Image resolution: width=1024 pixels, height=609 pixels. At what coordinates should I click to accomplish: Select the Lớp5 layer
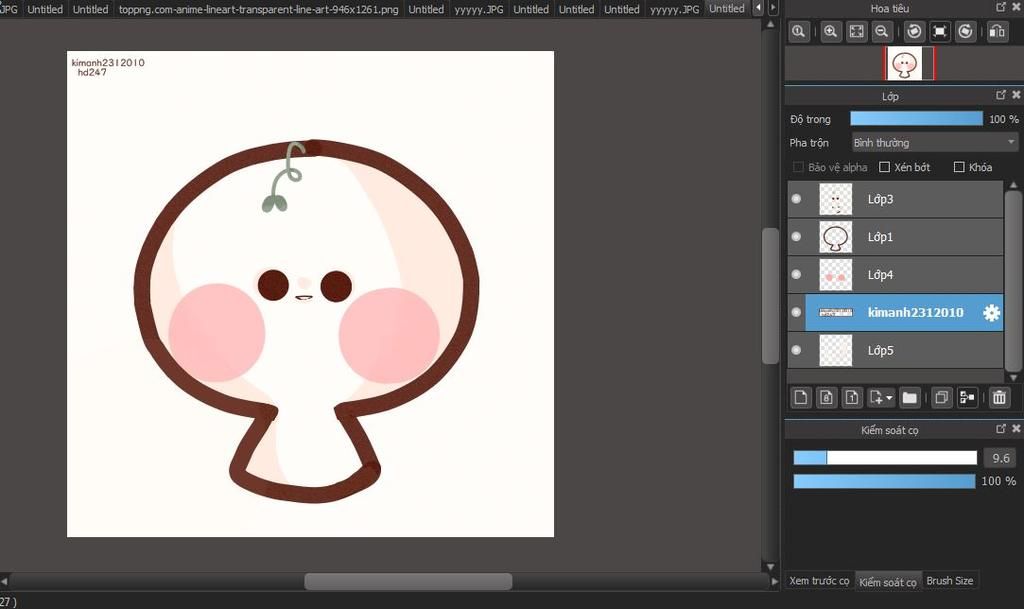(x=895, y=351)
